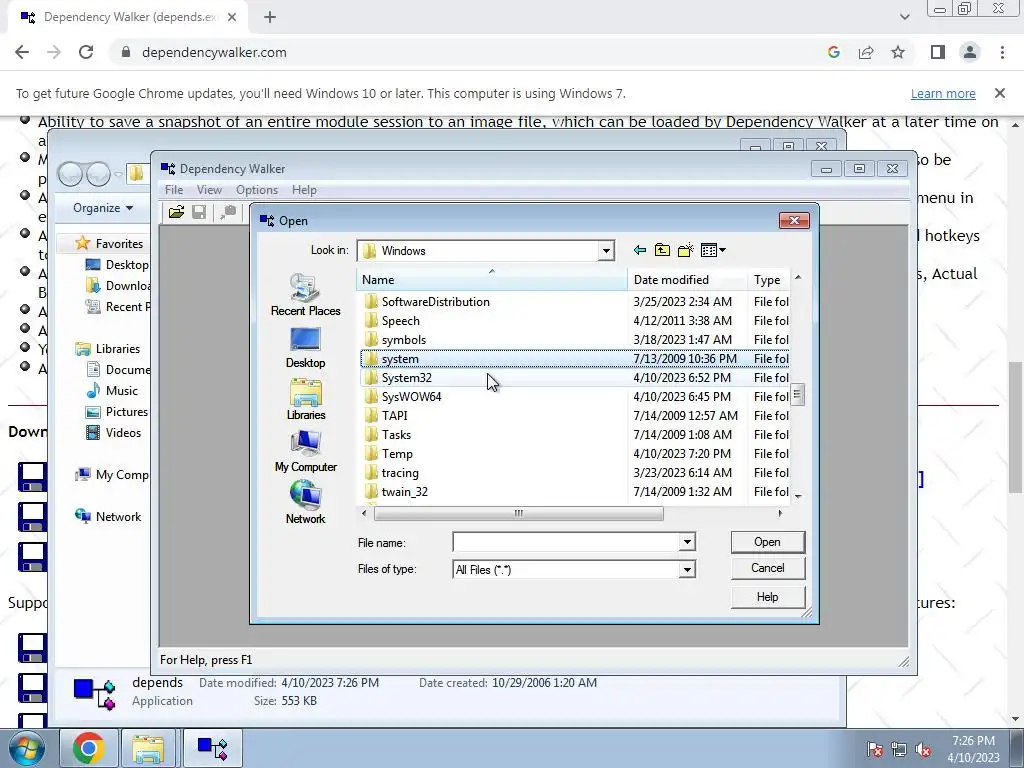The height and width of the screenshot is (768, 1024).
Task: Expand the Files of type dropdown
Action: [x=687, y=570]
